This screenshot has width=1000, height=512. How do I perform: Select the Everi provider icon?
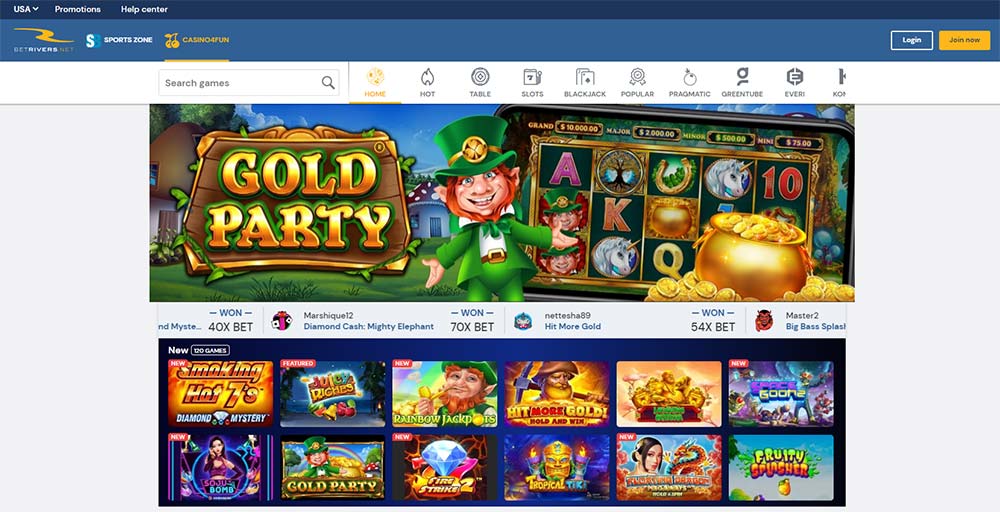795,77
